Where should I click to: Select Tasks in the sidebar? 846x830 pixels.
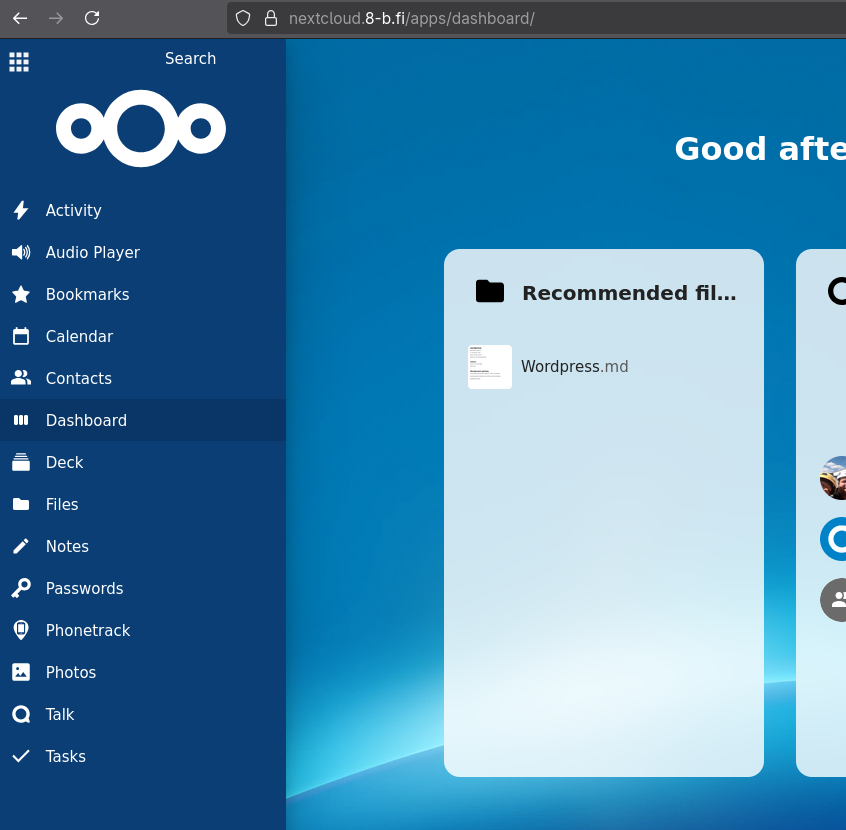click(66, 756)
